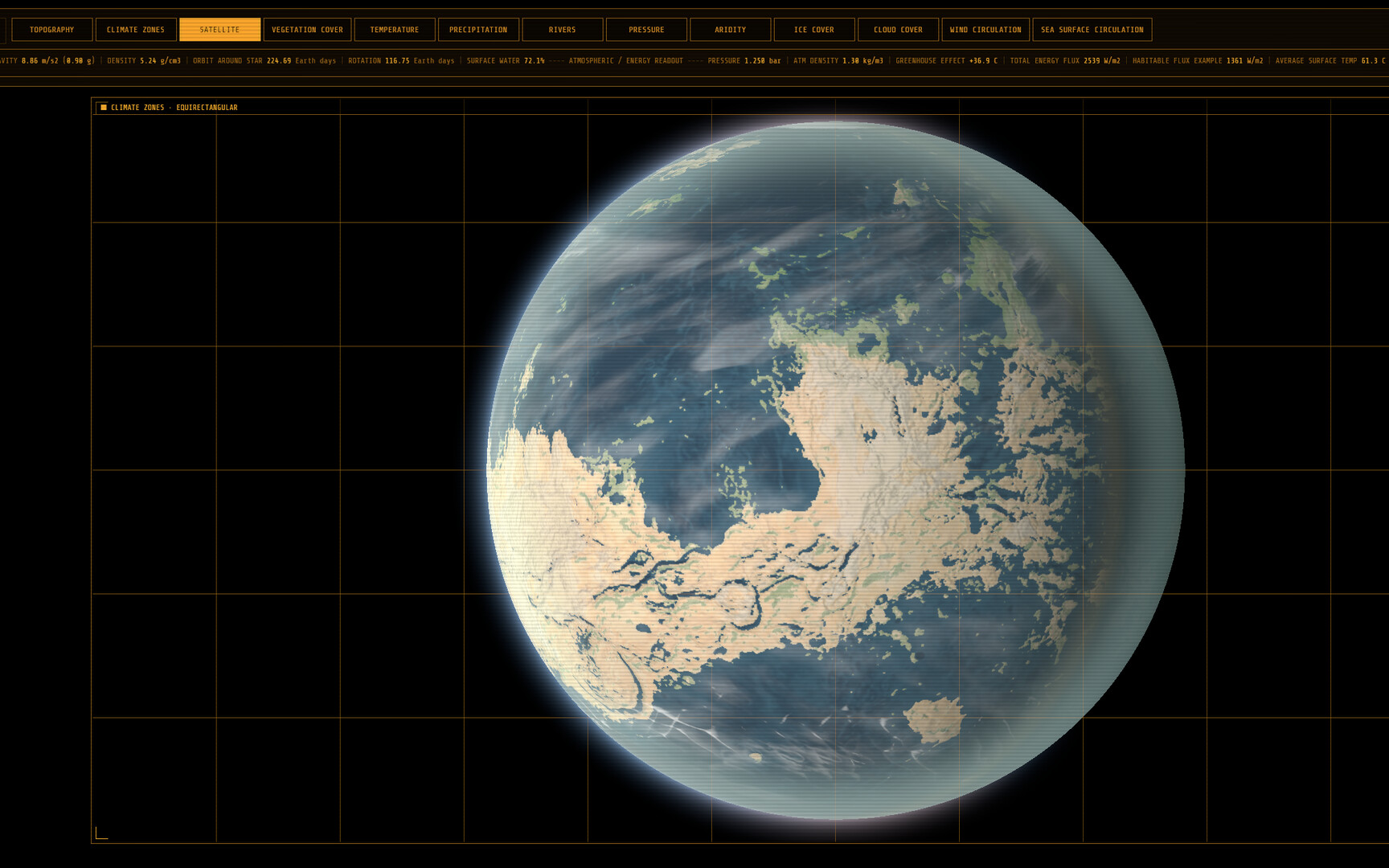1389x868 pixels.
Task: Click the corner bracket marker in panel
Action: pyautogui.click(x=101, y=833)
